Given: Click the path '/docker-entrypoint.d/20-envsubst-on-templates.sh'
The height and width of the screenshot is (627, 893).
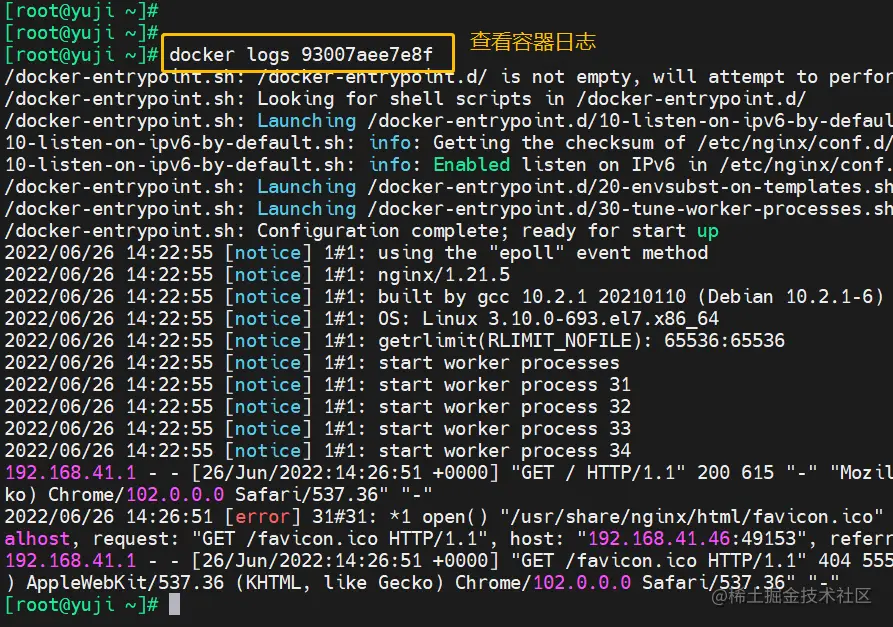Looking at the screenshot, I should tap(630, 187).
